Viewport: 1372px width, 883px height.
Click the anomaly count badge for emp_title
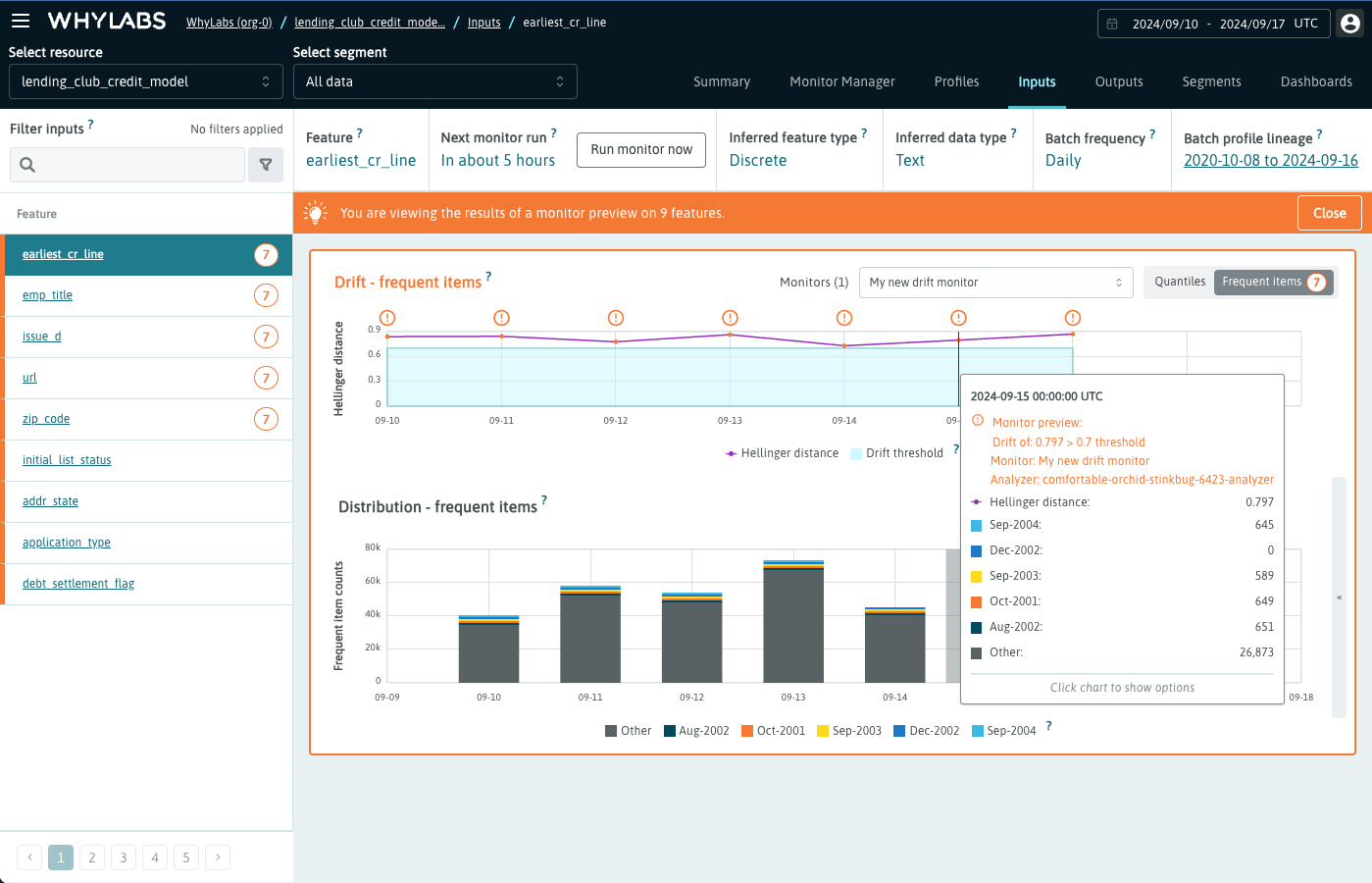tap(266, 295)
